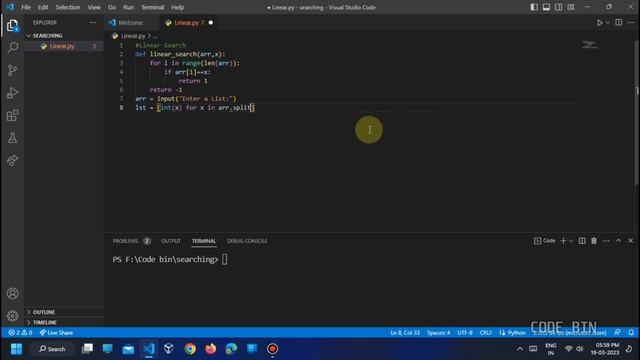Screen dimensions: 640x360
Task: Open terminal panel more actions ellipsis
Action: coord(606,241)
